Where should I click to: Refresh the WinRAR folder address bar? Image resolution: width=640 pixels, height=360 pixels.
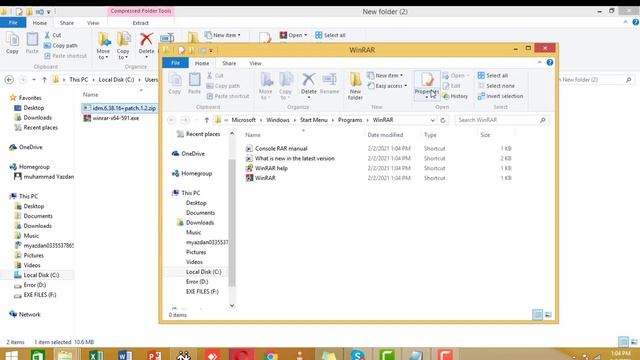click(x=443, y=120)
